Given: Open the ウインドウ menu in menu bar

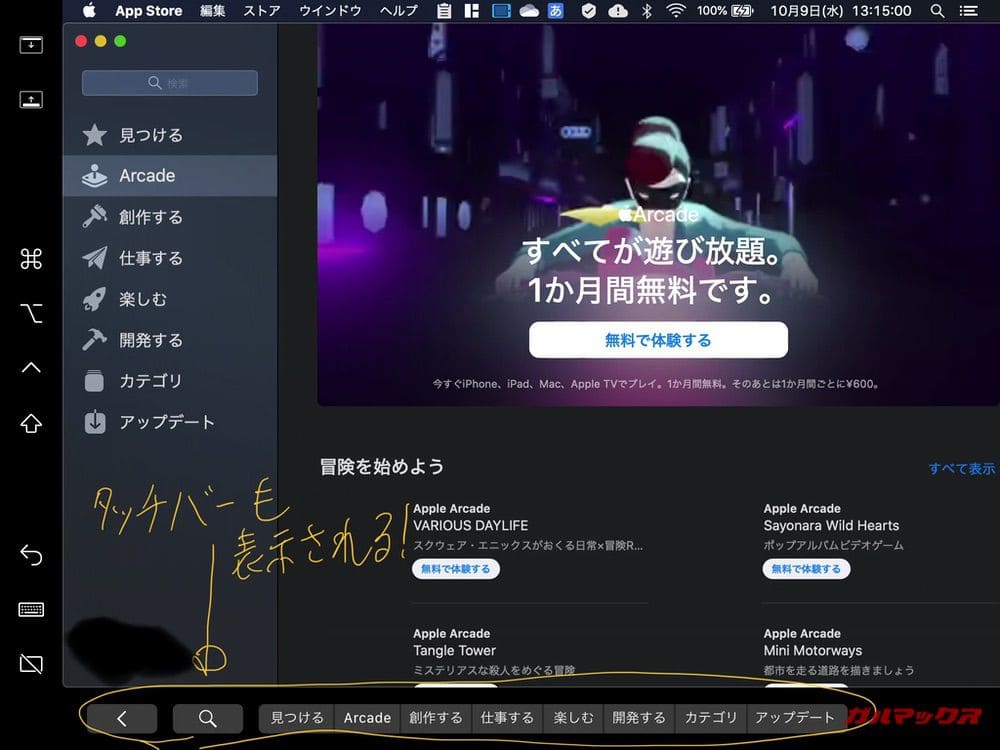Looking at the screenshot, I should pos(330,11).
